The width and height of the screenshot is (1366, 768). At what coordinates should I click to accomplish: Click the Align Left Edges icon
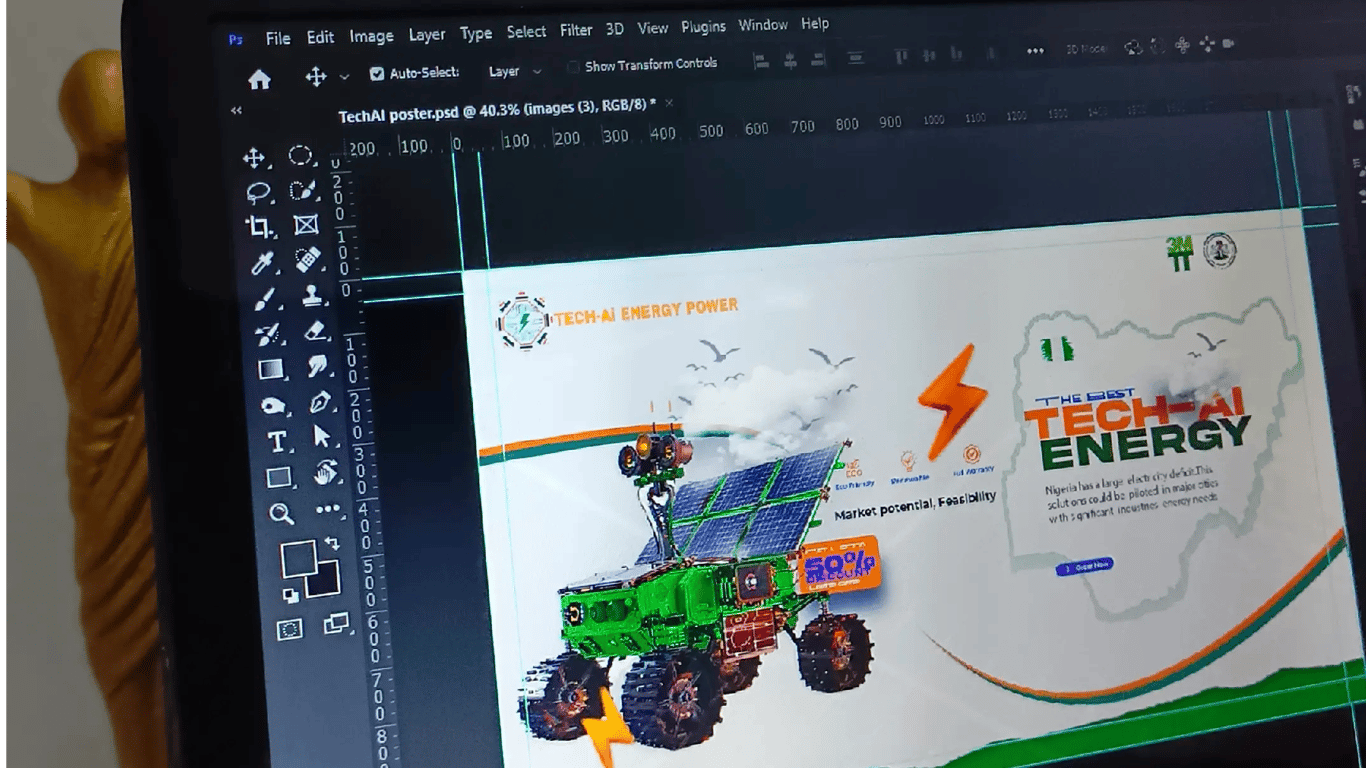761,60
